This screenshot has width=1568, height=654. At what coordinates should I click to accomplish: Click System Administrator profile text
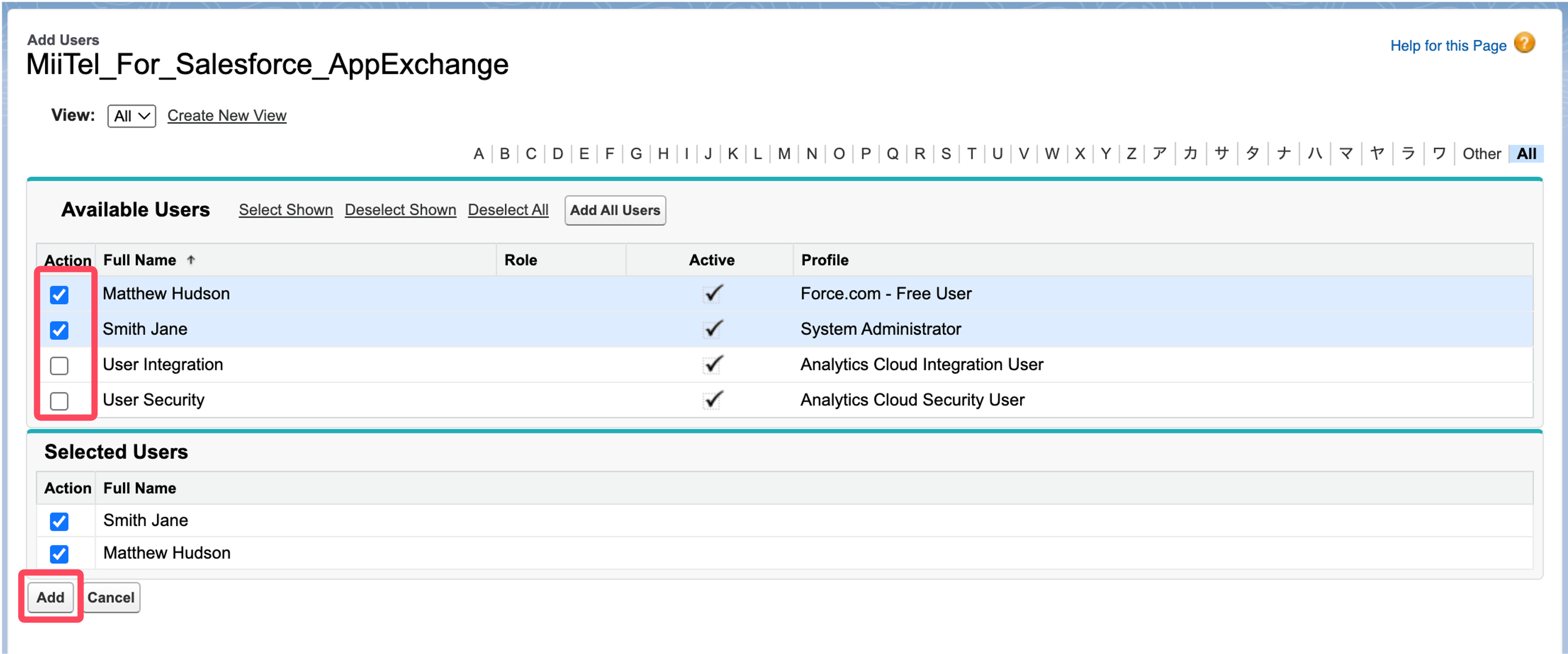click(880, 329)
